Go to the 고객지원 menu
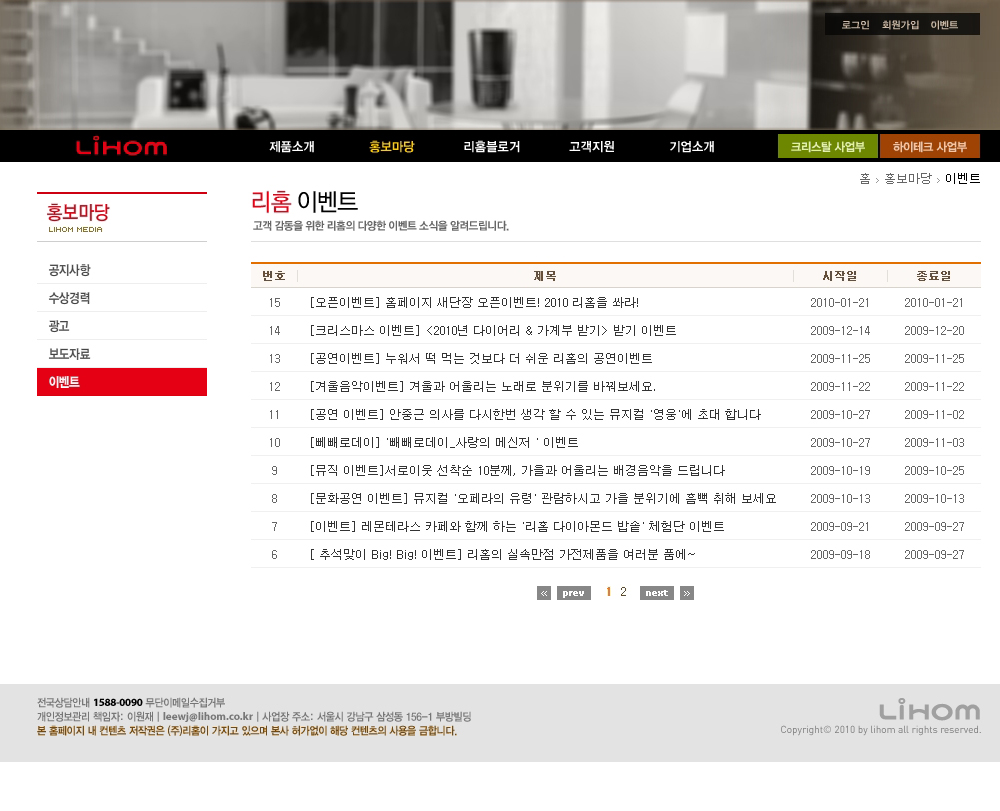The height and width of the screenshot is (811, 1000). click(591, 147)
